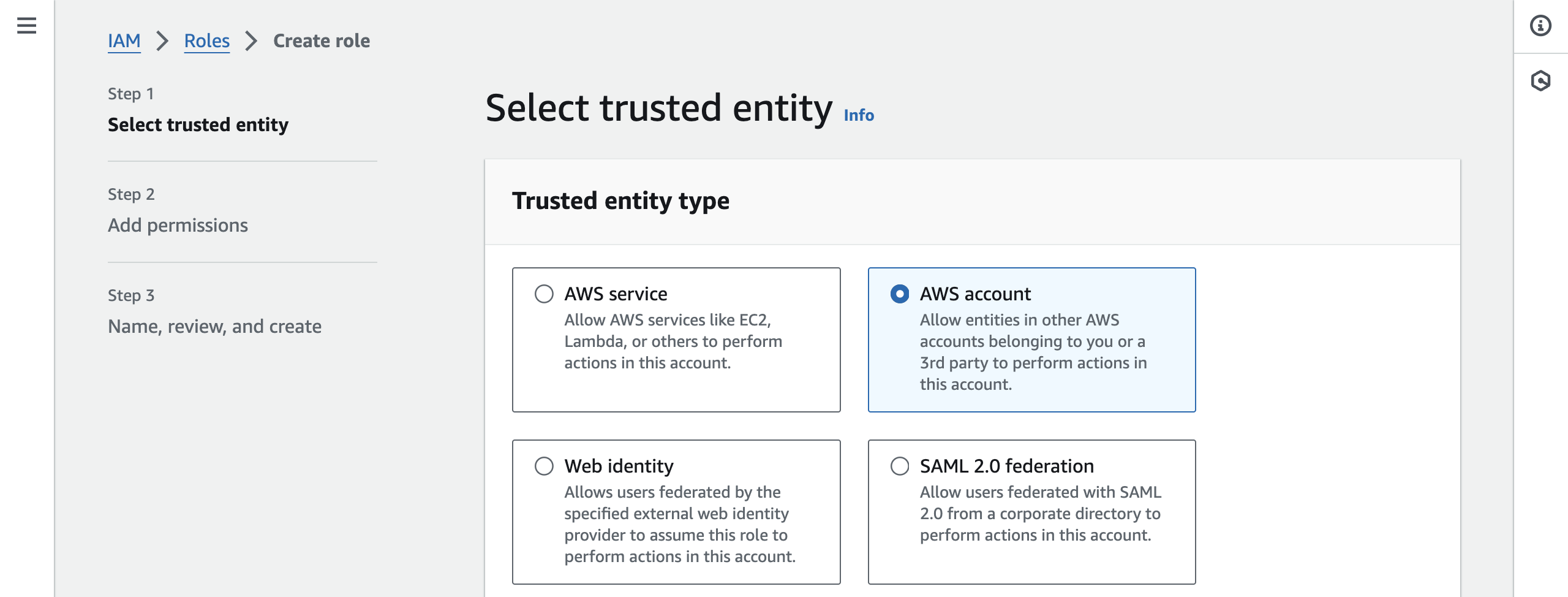Click the AWS service card description
The image size is (1568, 597).
pos(673,341)
